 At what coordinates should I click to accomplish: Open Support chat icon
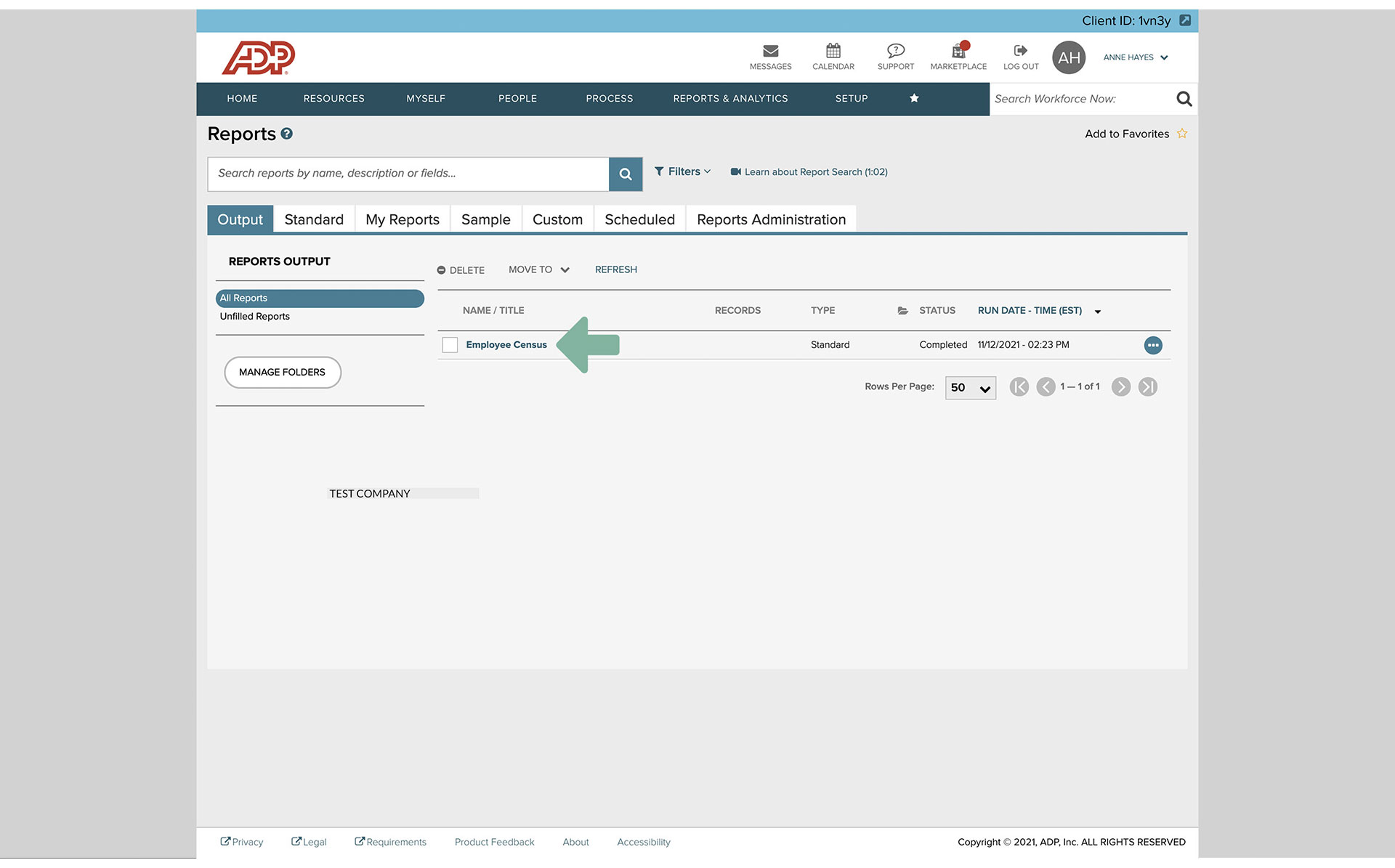[895, 51]
